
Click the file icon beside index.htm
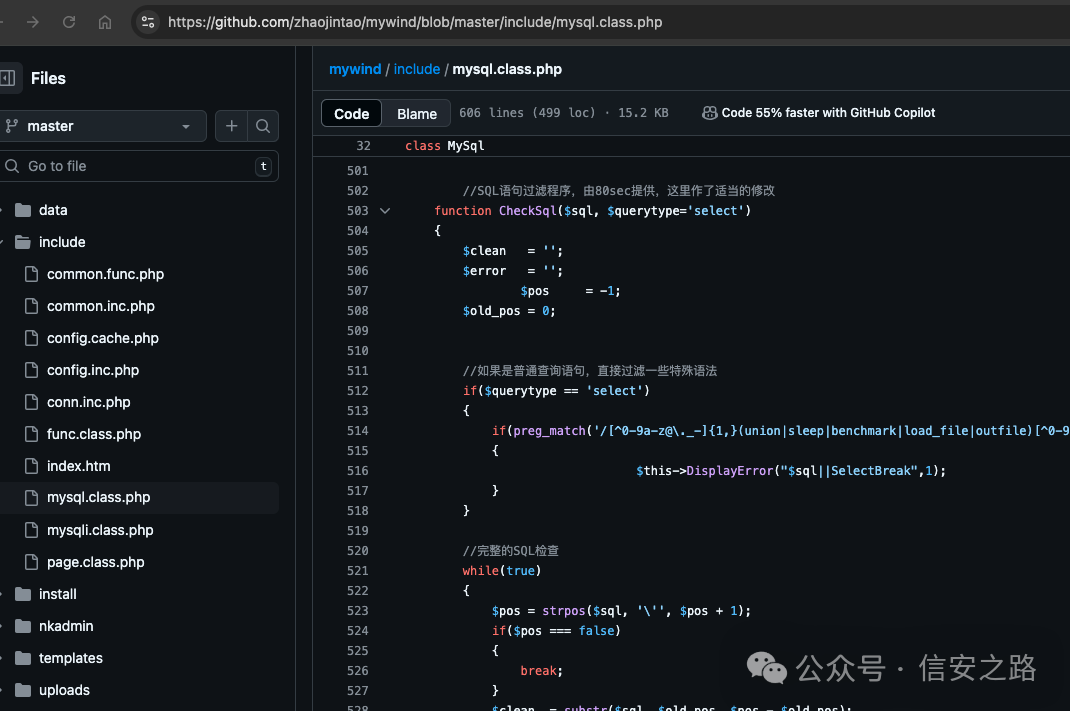(x=31, y=466)
